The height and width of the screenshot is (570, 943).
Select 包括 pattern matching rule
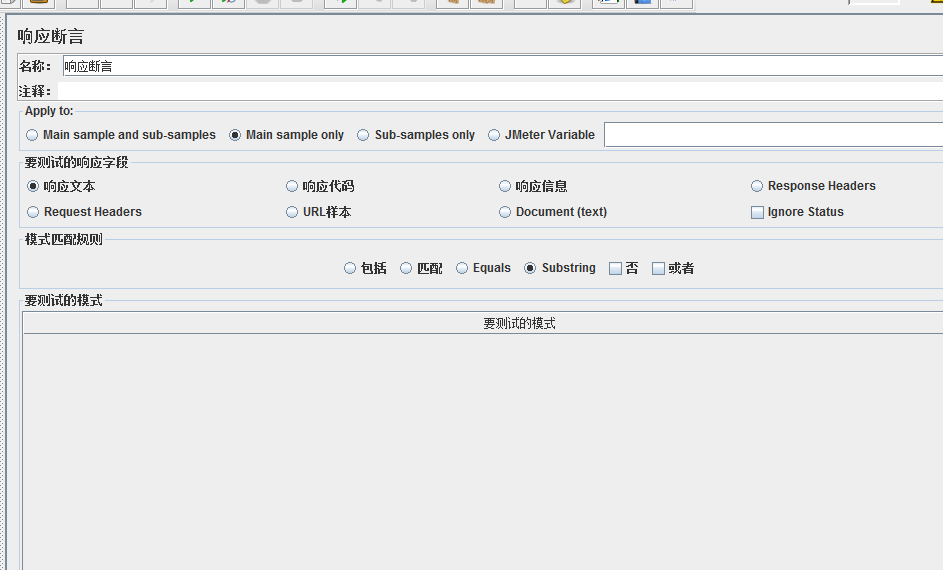pyautogui.click(x=350, y=268)
